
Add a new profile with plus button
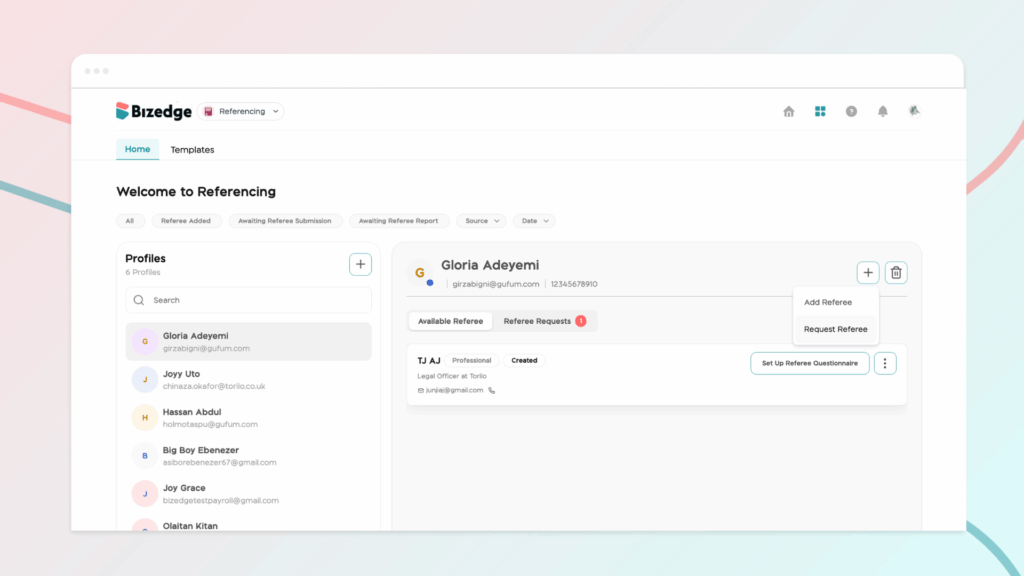click(360, 264)
